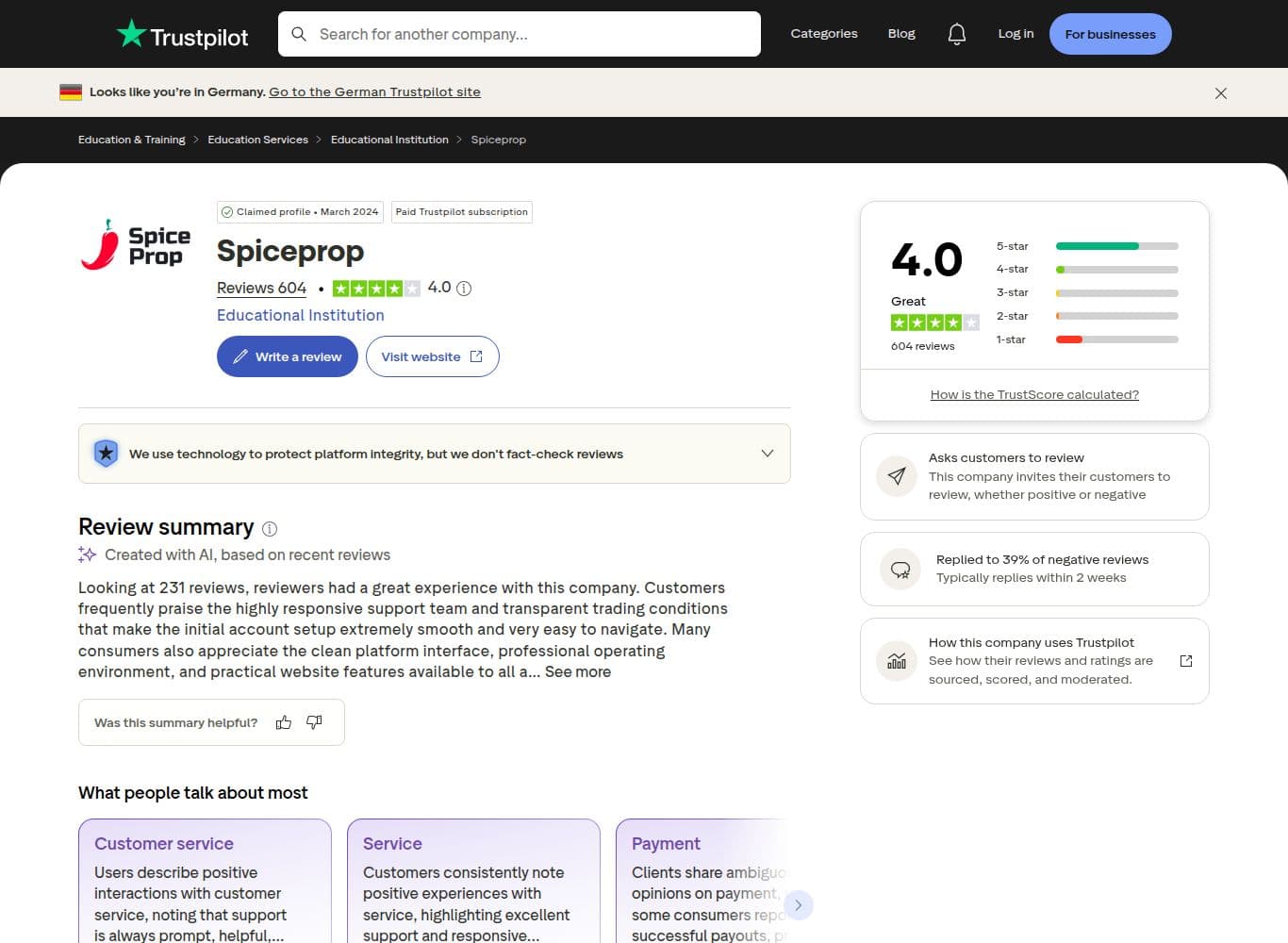Expand summary with See more
Screen dimensions: 1288x943
pos(578,671)
